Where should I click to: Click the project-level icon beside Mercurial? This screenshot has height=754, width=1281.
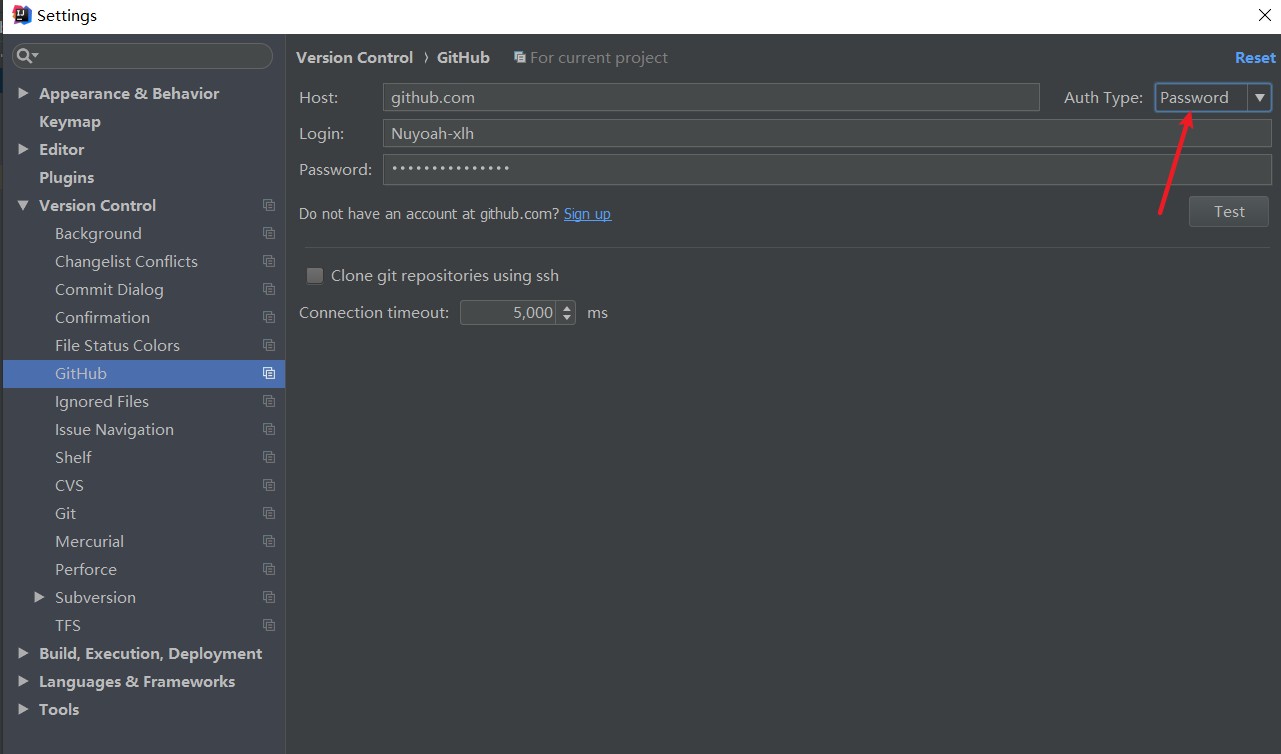point(269,541)
